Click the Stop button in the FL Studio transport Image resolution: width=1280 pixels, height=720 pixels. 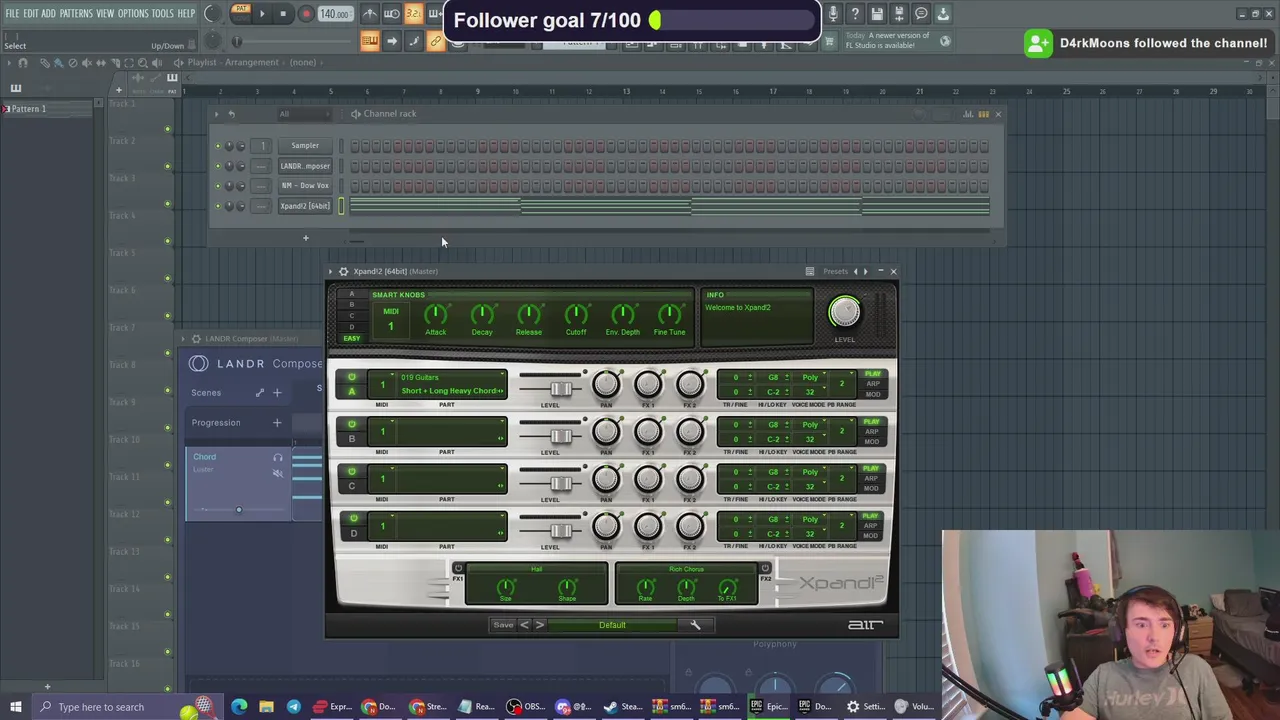pos(284,14)
